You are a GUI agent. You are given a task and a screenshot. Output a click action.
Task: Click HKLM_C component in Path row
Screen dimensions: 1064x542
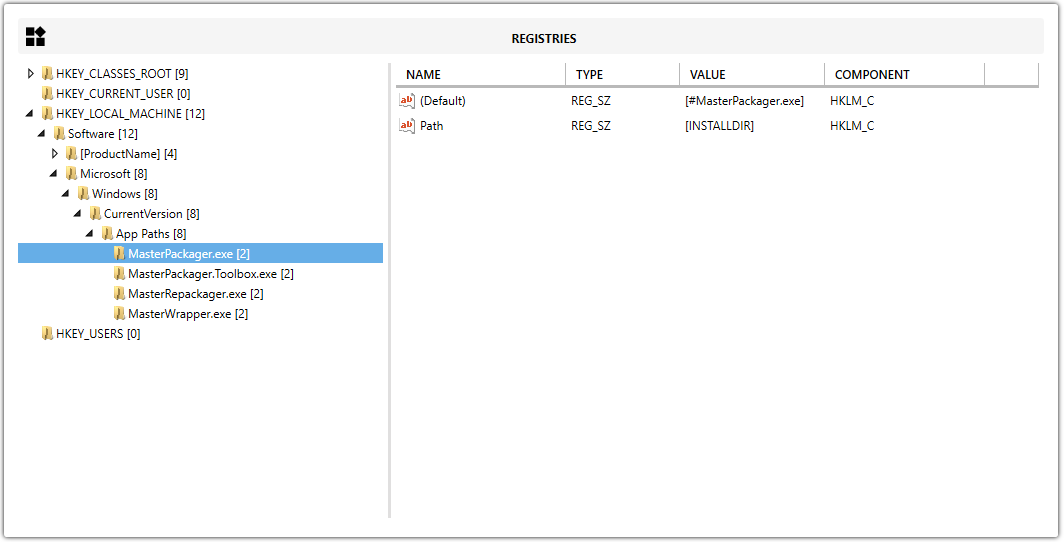[852, 125]
